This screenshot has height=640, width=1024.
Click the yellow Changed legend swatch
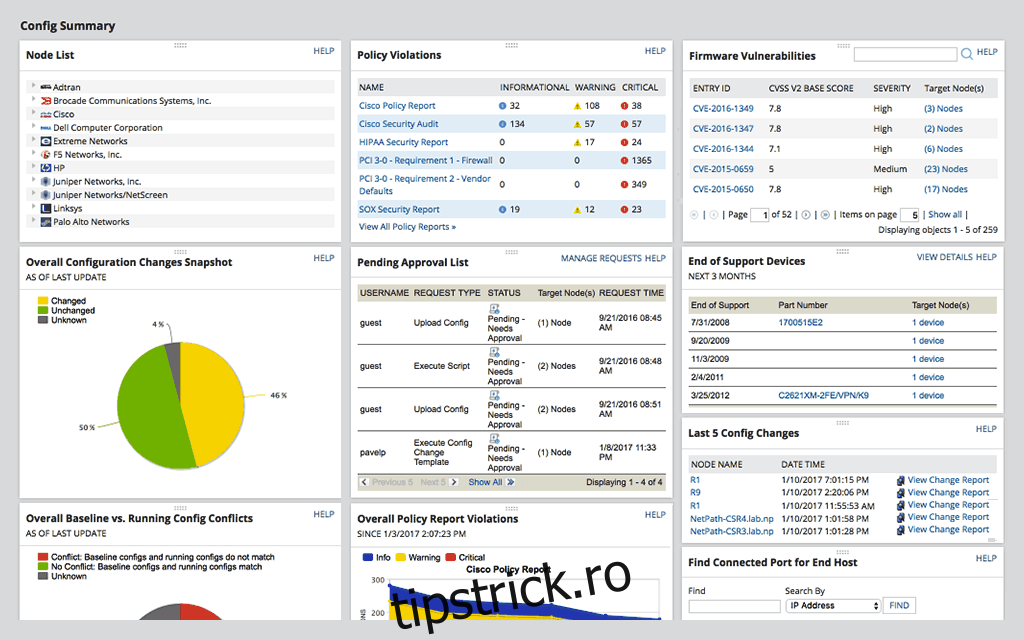(x=43, y=301)
